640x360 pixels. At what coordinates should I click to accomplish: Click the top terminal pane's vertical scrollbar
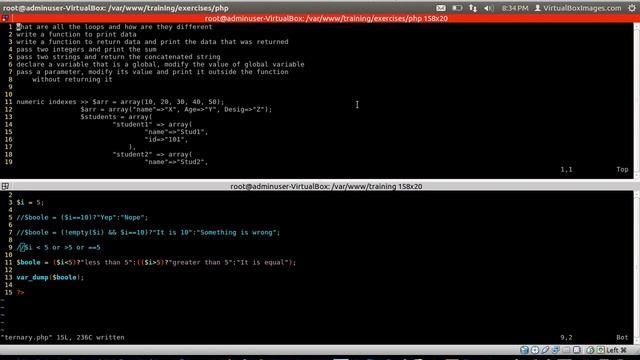(x=637, y=100)
